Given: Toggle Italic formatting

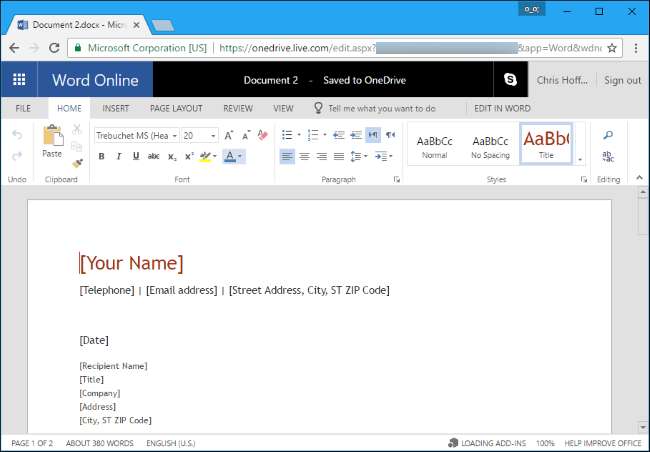Looking at the screenshot, I should click(118, 156).
